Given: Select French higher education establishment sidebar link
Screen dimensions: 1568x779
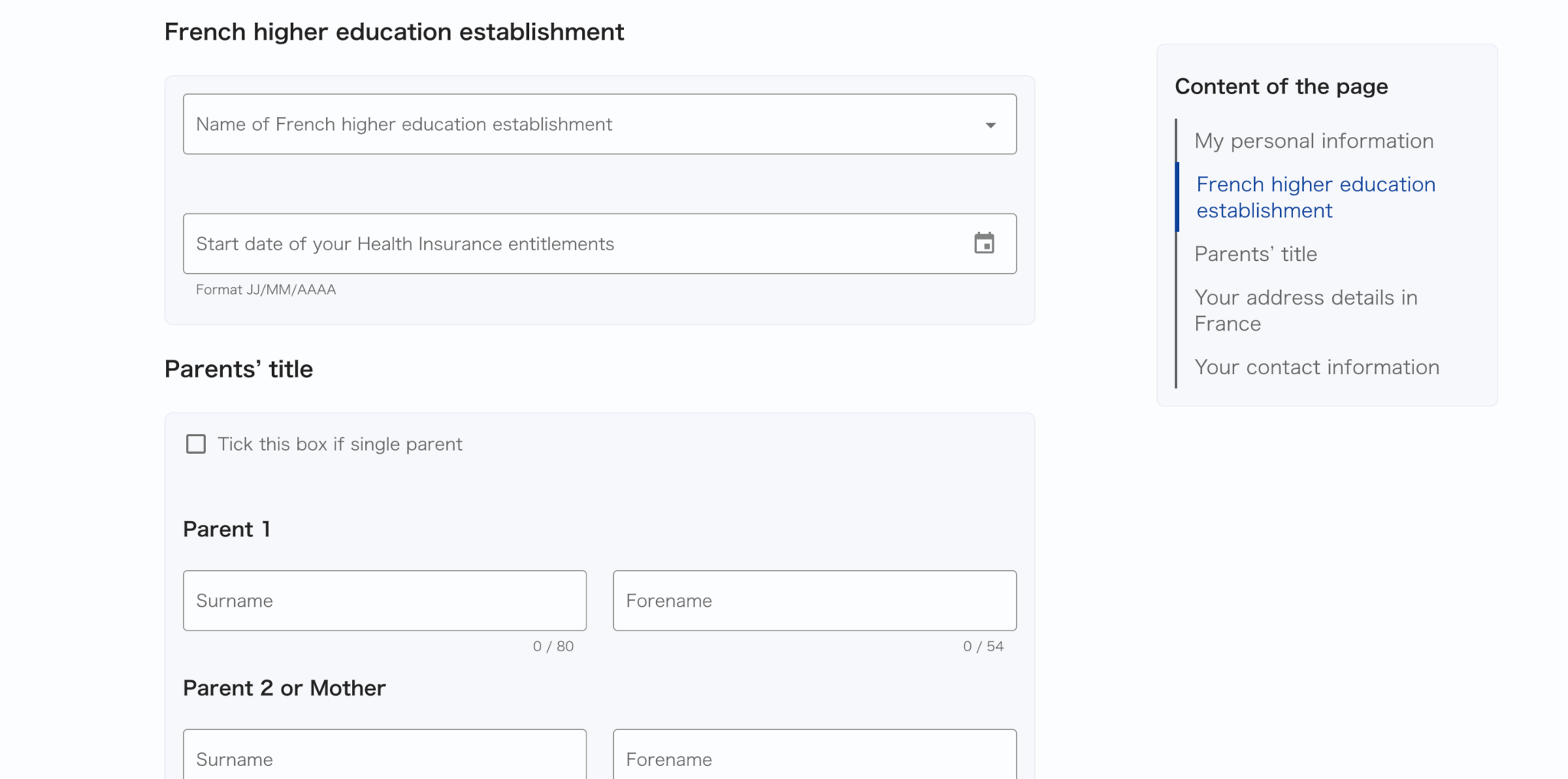Looking at the screenshot, I should pos(1315,197).
